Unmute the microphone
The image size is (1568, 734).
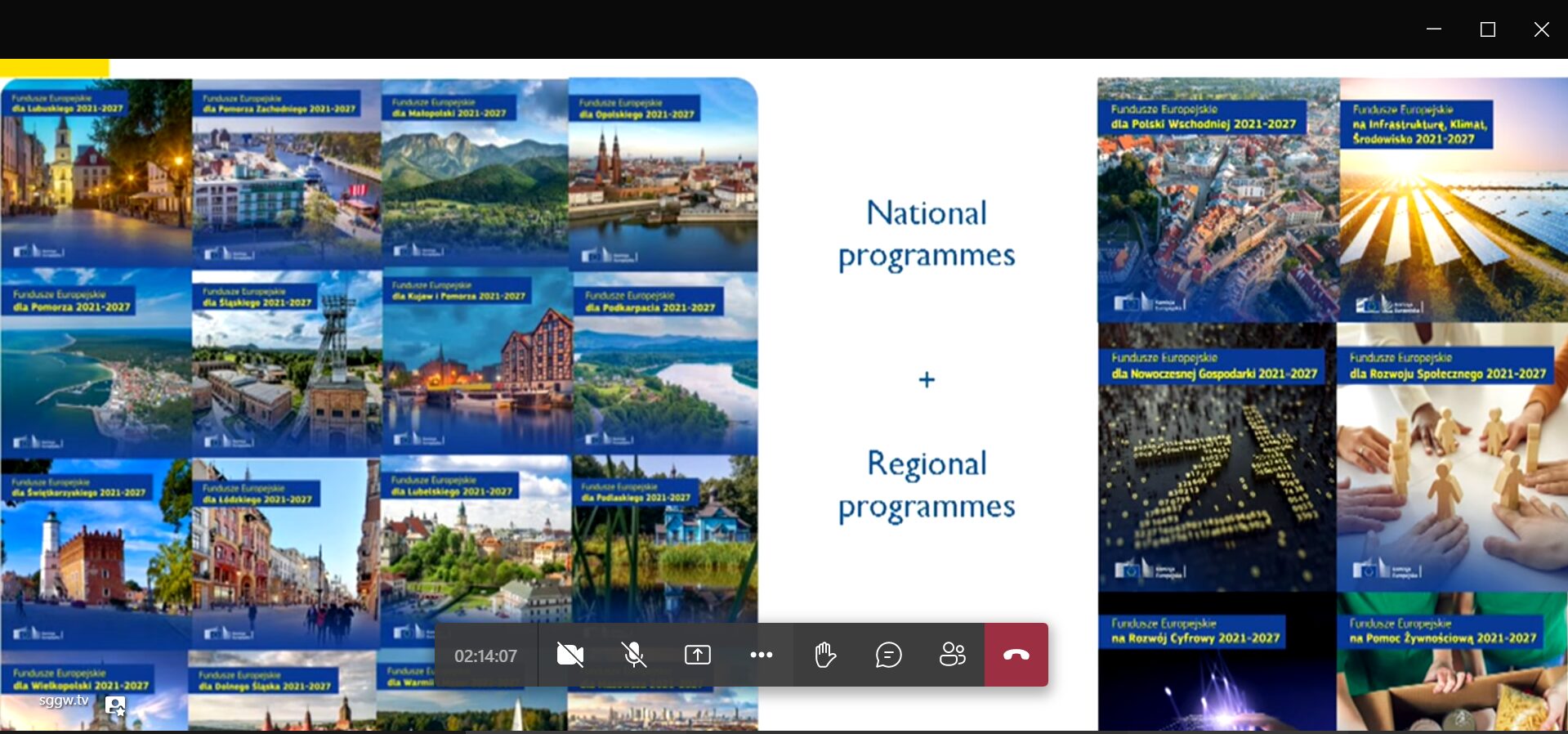tap(633, 655)
